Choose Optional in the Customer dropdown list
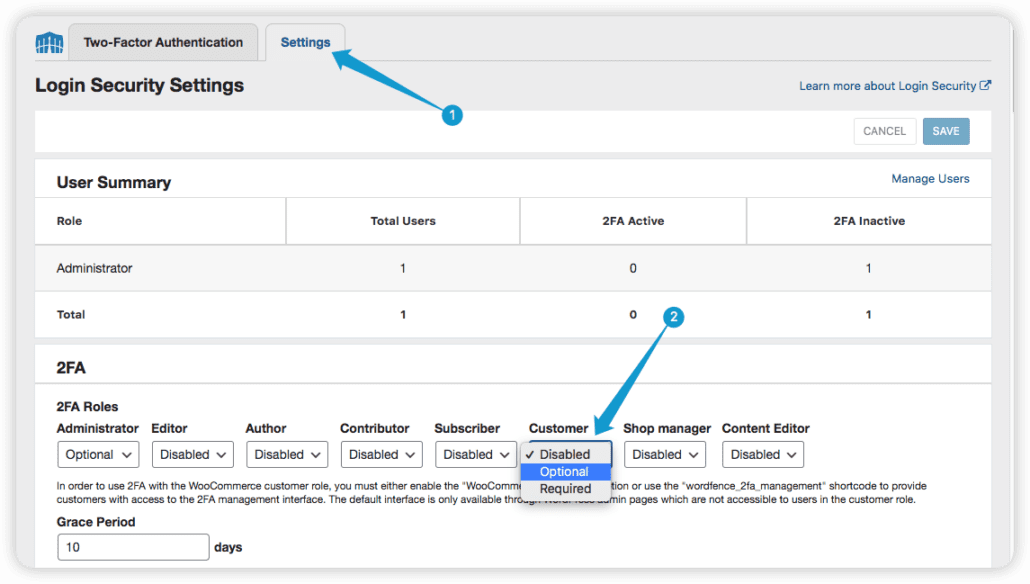Screen dimensions: 1030x584 pos(566,472)
